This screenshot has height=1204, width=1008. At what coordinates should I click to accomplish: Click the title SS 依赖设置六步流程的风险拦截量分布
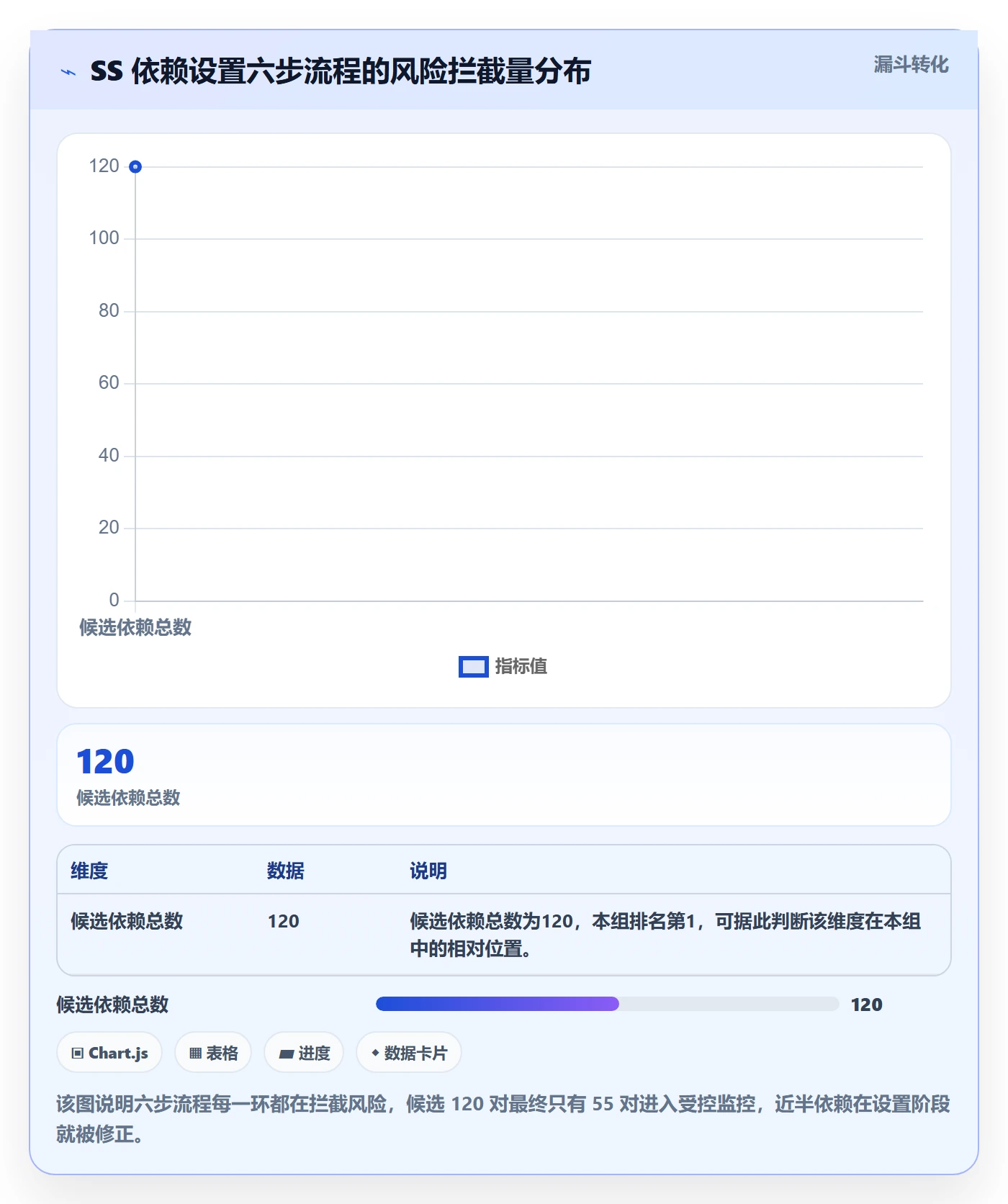pyautogui.click(x=341, y=71)
